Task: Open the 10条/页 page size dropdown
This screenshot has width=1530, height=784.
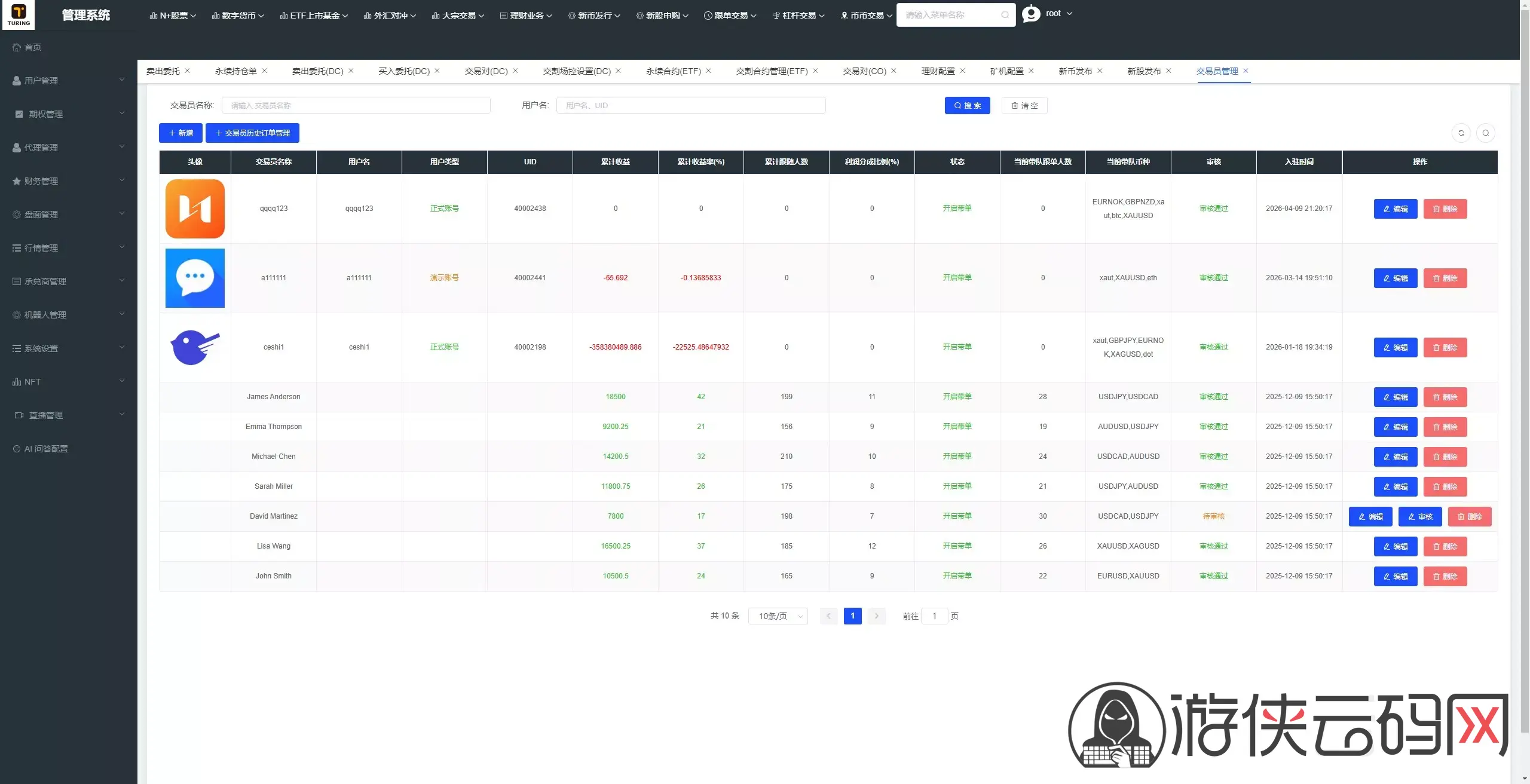Action: 778,616
